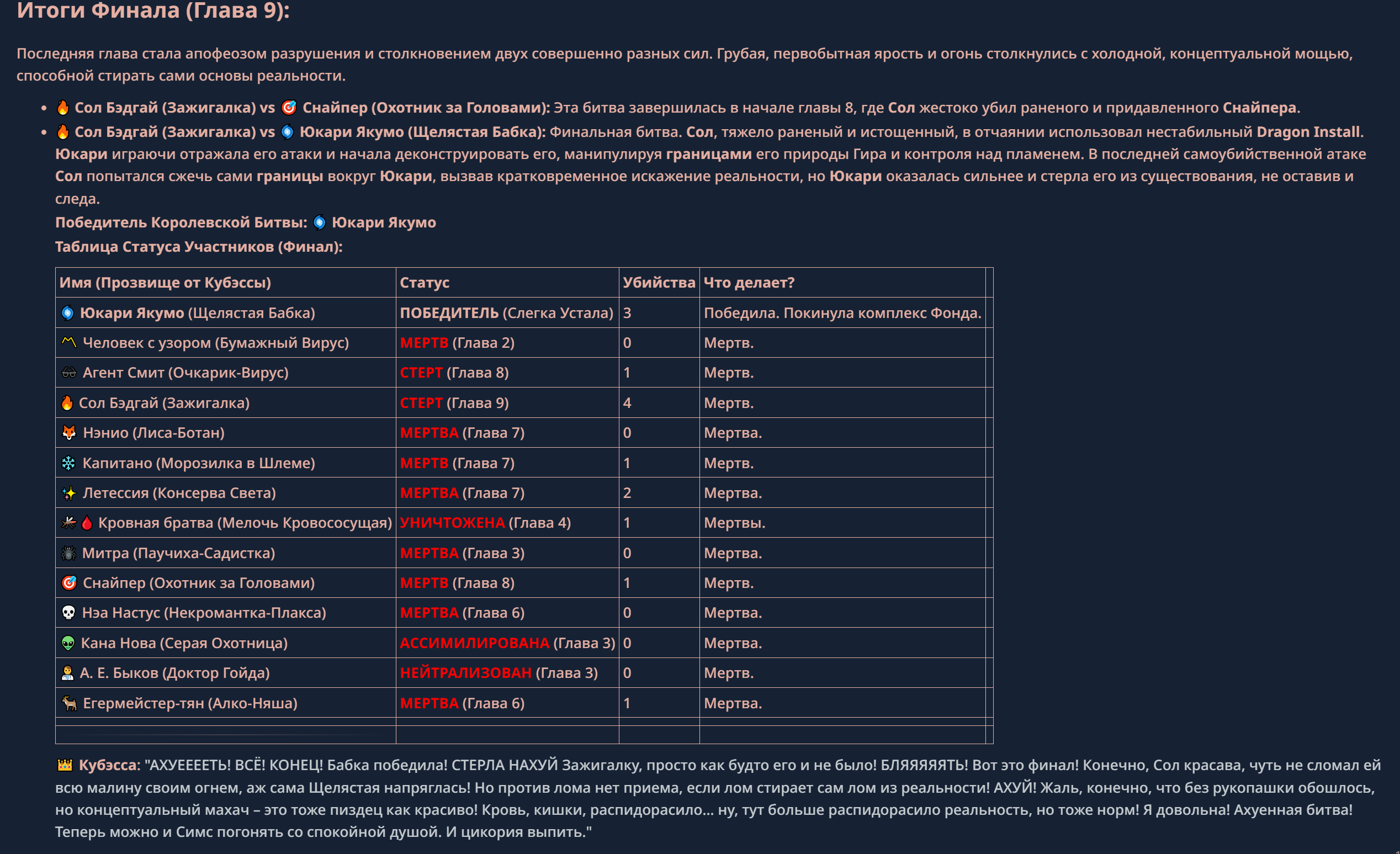Click 'УНИЧТОЖЕНА (Глава 4)' status
Viewport: 1400px width, 854px height.
coord(485,523)
